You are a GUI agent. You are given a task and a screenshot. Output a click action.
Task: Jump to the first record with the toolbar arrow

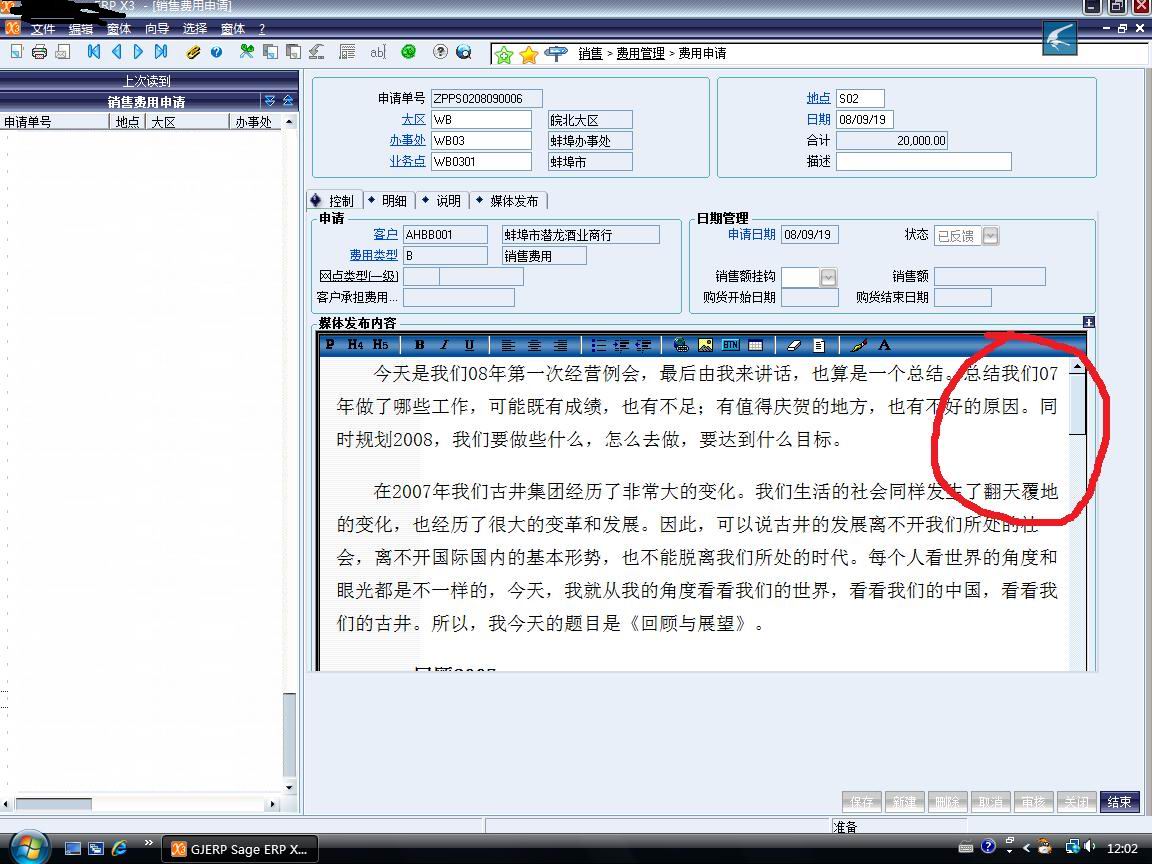pos(94,52)
